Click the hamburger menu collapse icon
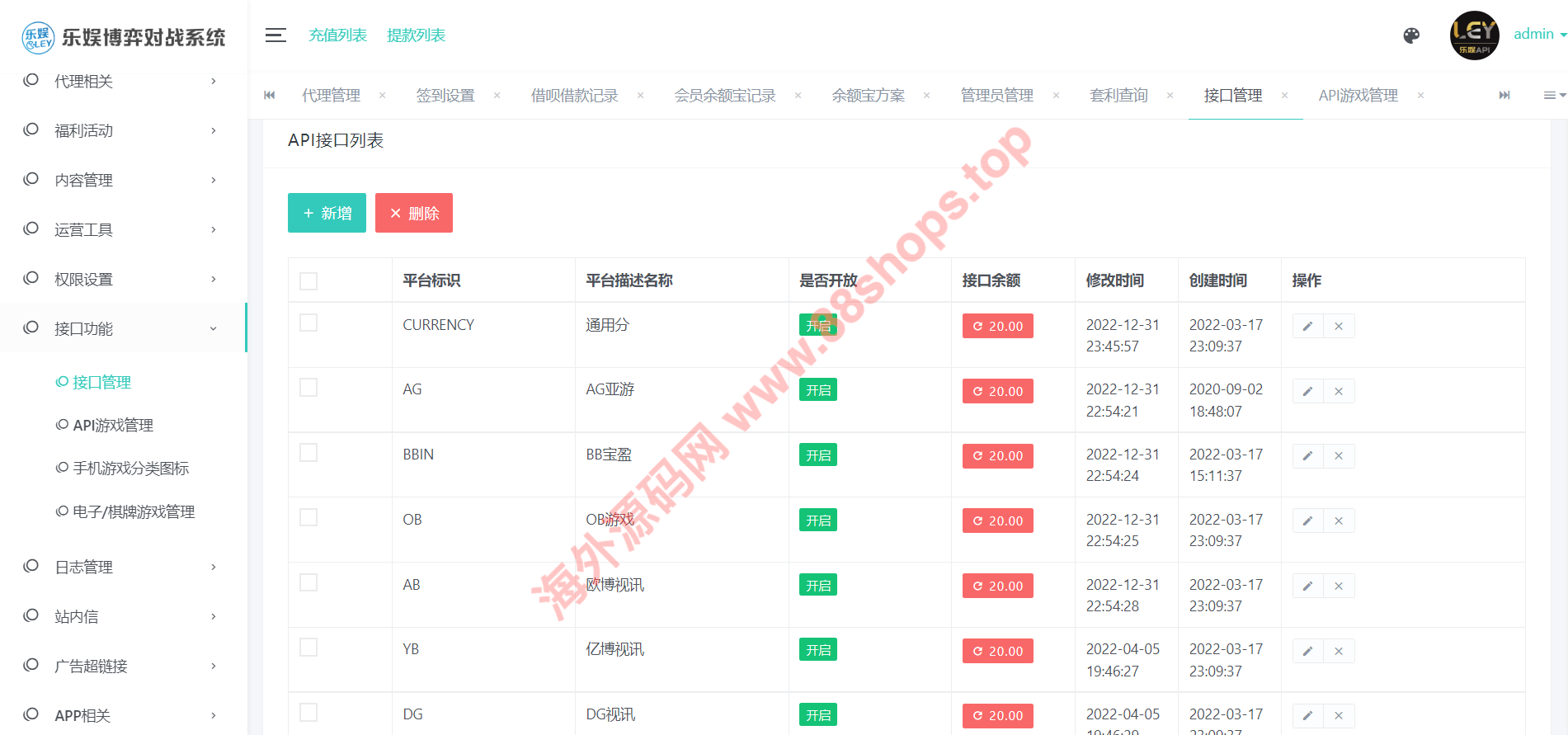Image resolution: width=1568 pixels, height=735 pixels. (x=275, y=35)
